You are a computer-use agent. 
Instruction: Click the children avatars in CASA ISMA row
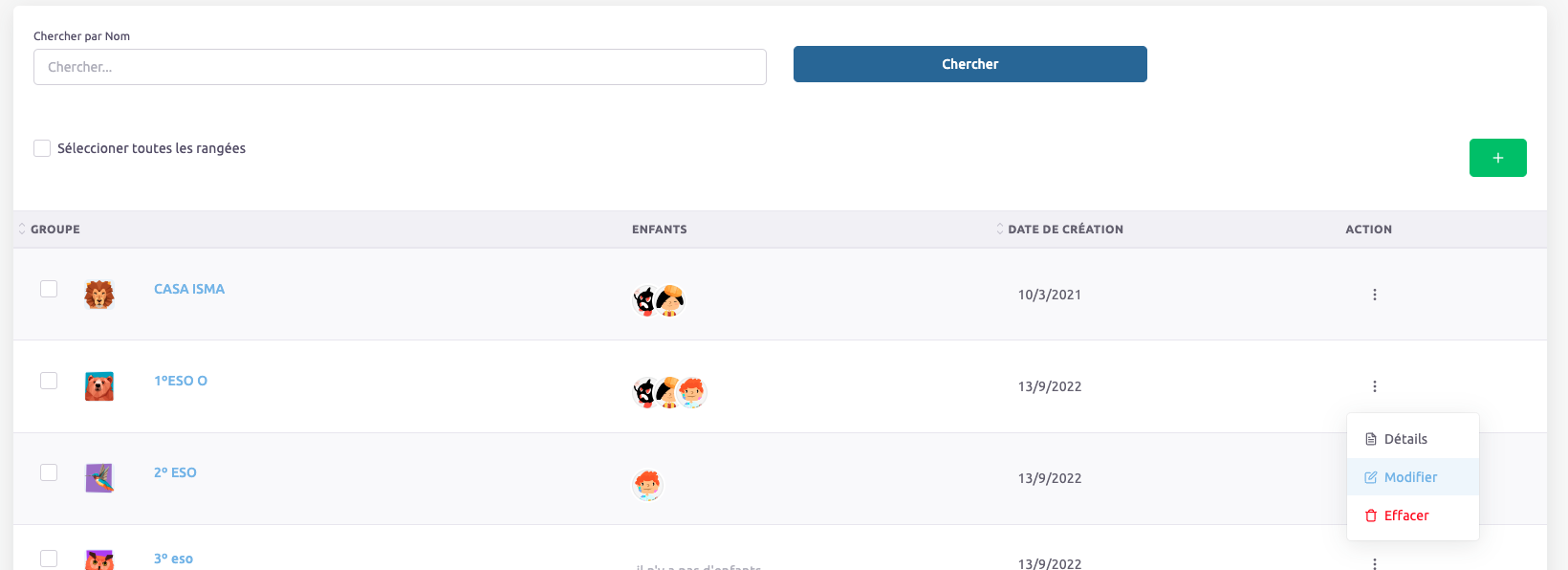[x=659, y=300]
